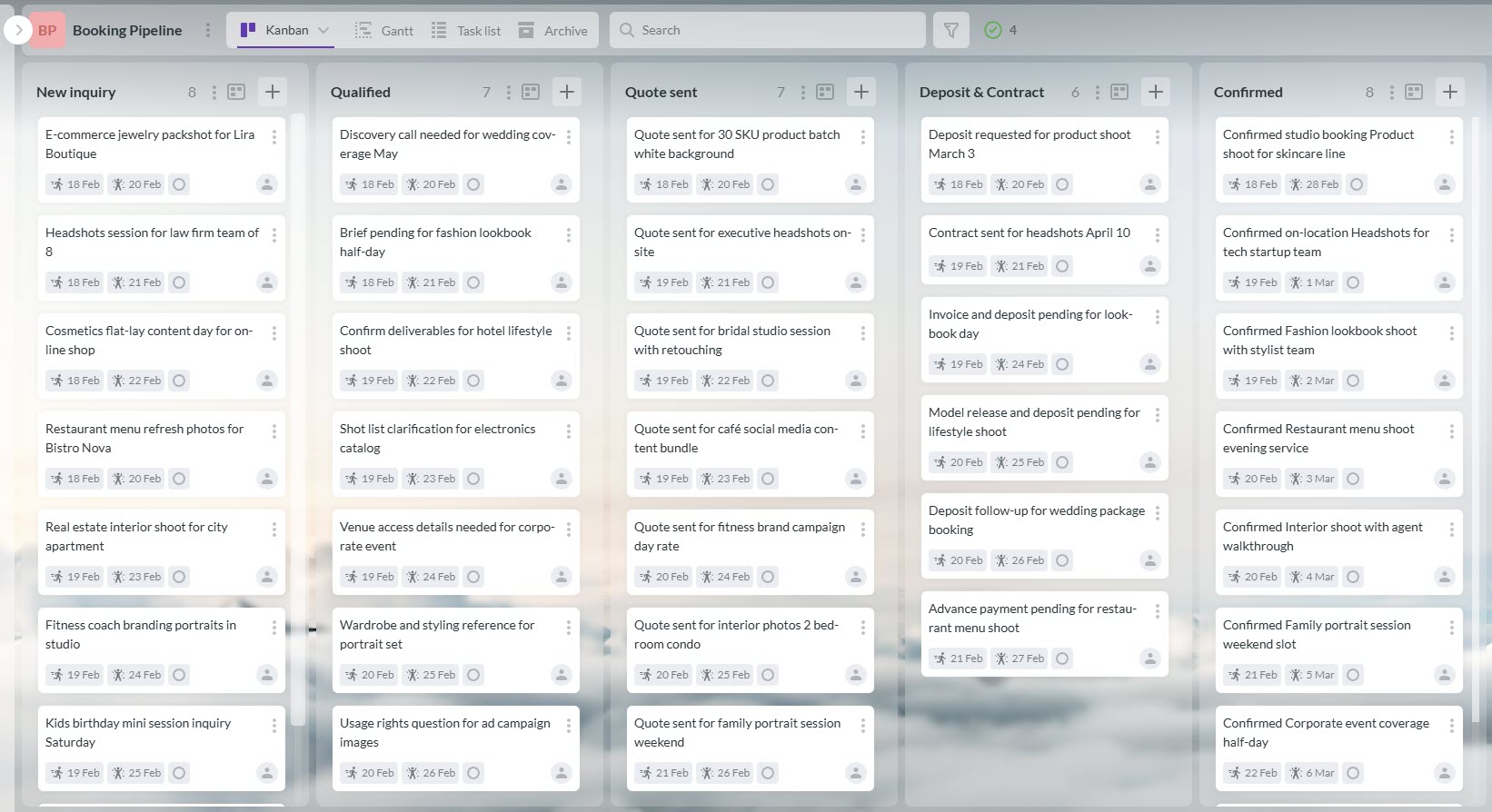Open the Qualified column options menu

click(509, 92)
